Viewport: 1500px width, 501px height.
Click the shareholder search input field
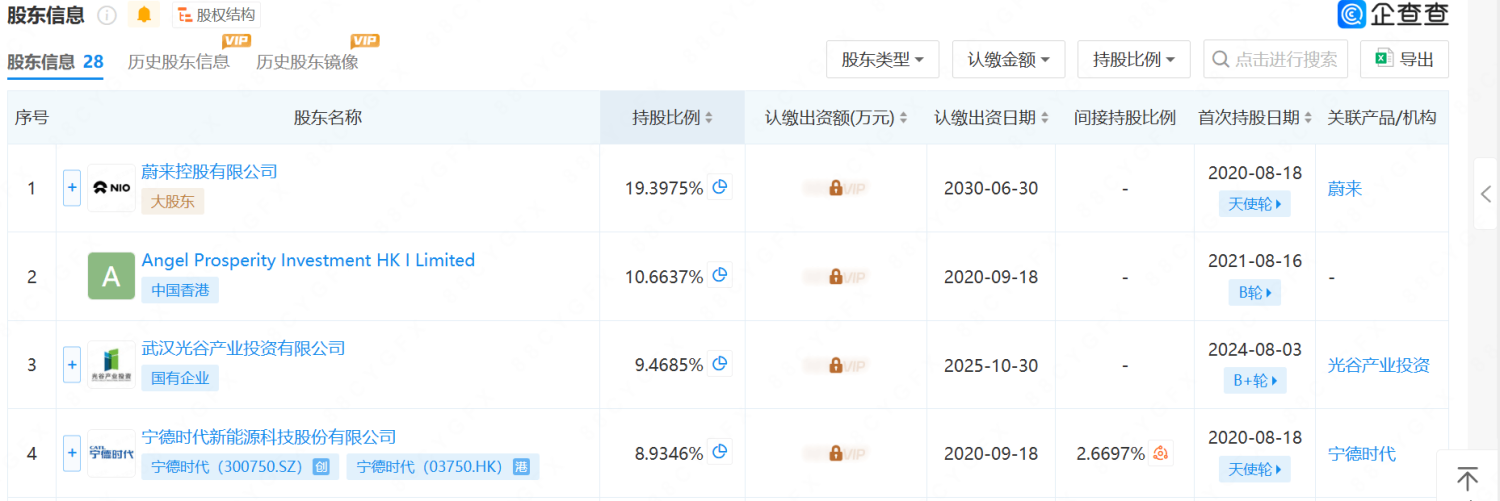(1284, 60)
